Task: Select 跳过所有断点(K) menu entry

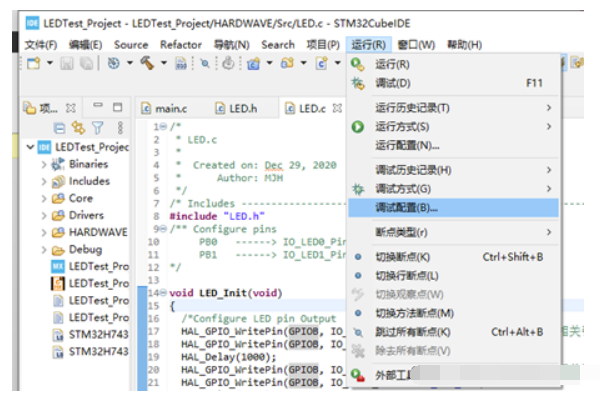Action: click(453, 332)
